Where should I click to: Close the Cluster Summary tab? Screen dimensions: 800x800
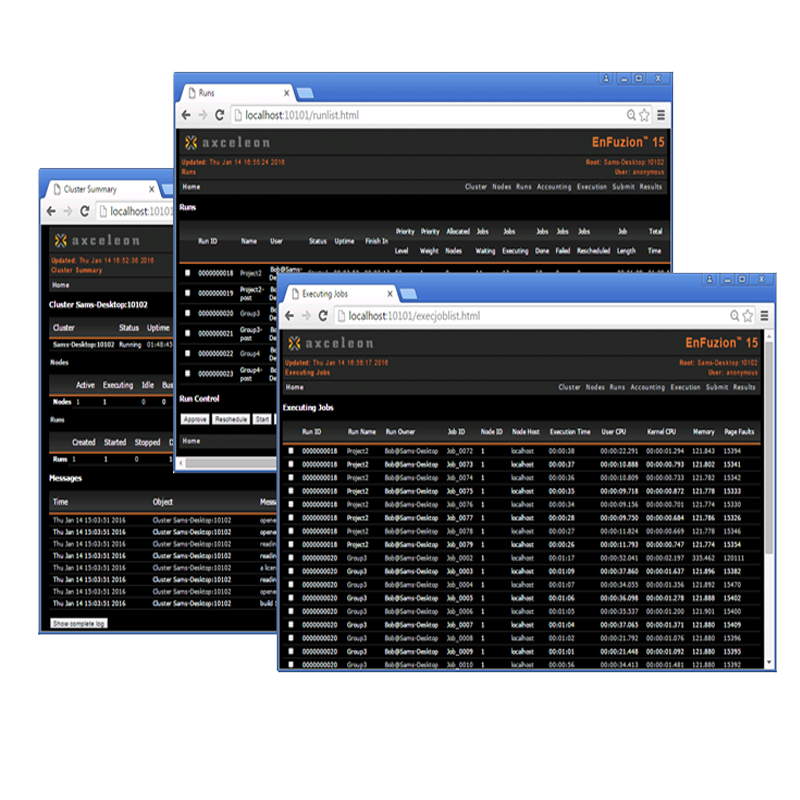tap(152, 189)
